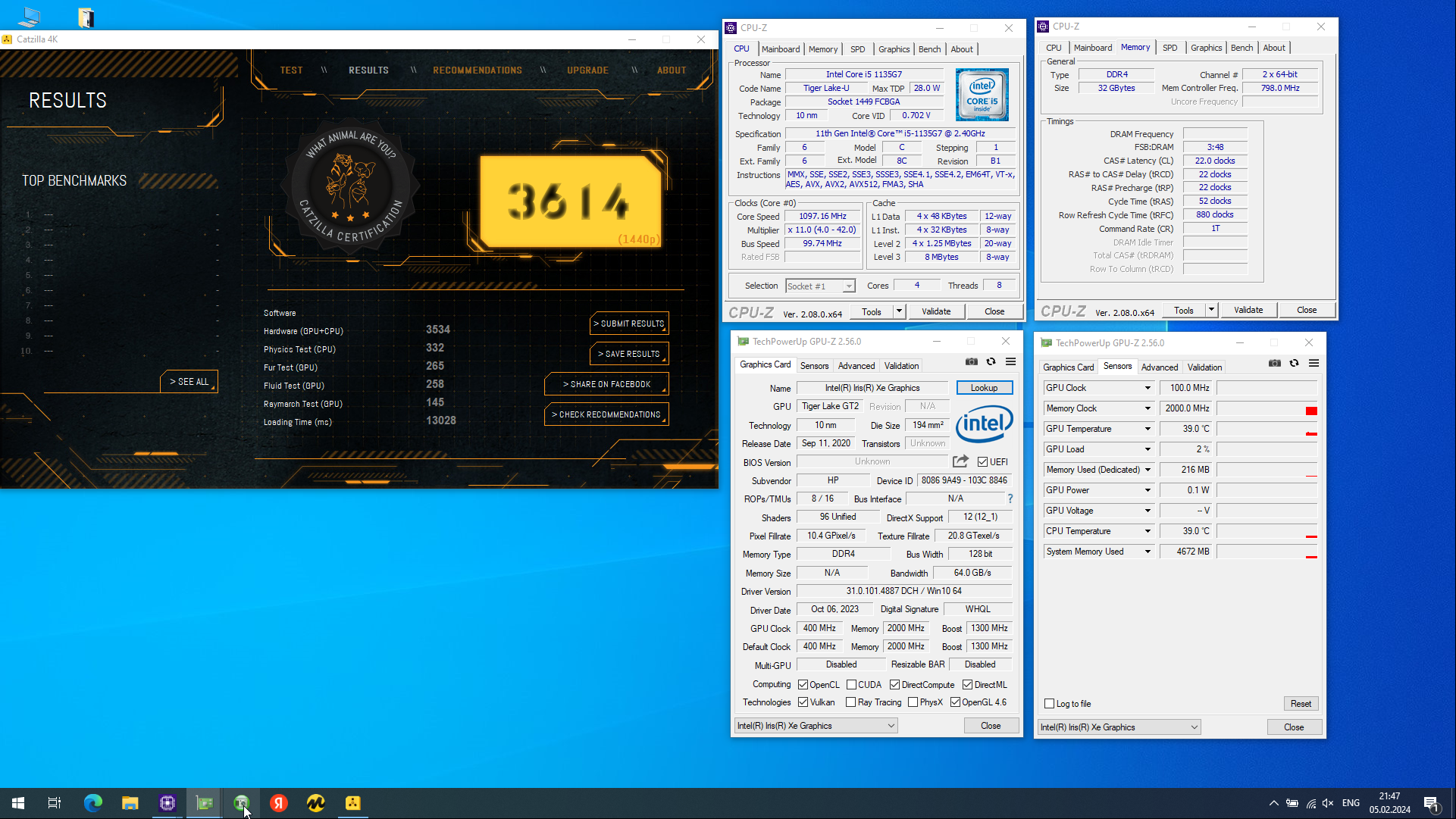Open Memory Clock sensor dropdown
Image resolution: width=1456 pixels, height=819 pixels.
(1148, 408)
